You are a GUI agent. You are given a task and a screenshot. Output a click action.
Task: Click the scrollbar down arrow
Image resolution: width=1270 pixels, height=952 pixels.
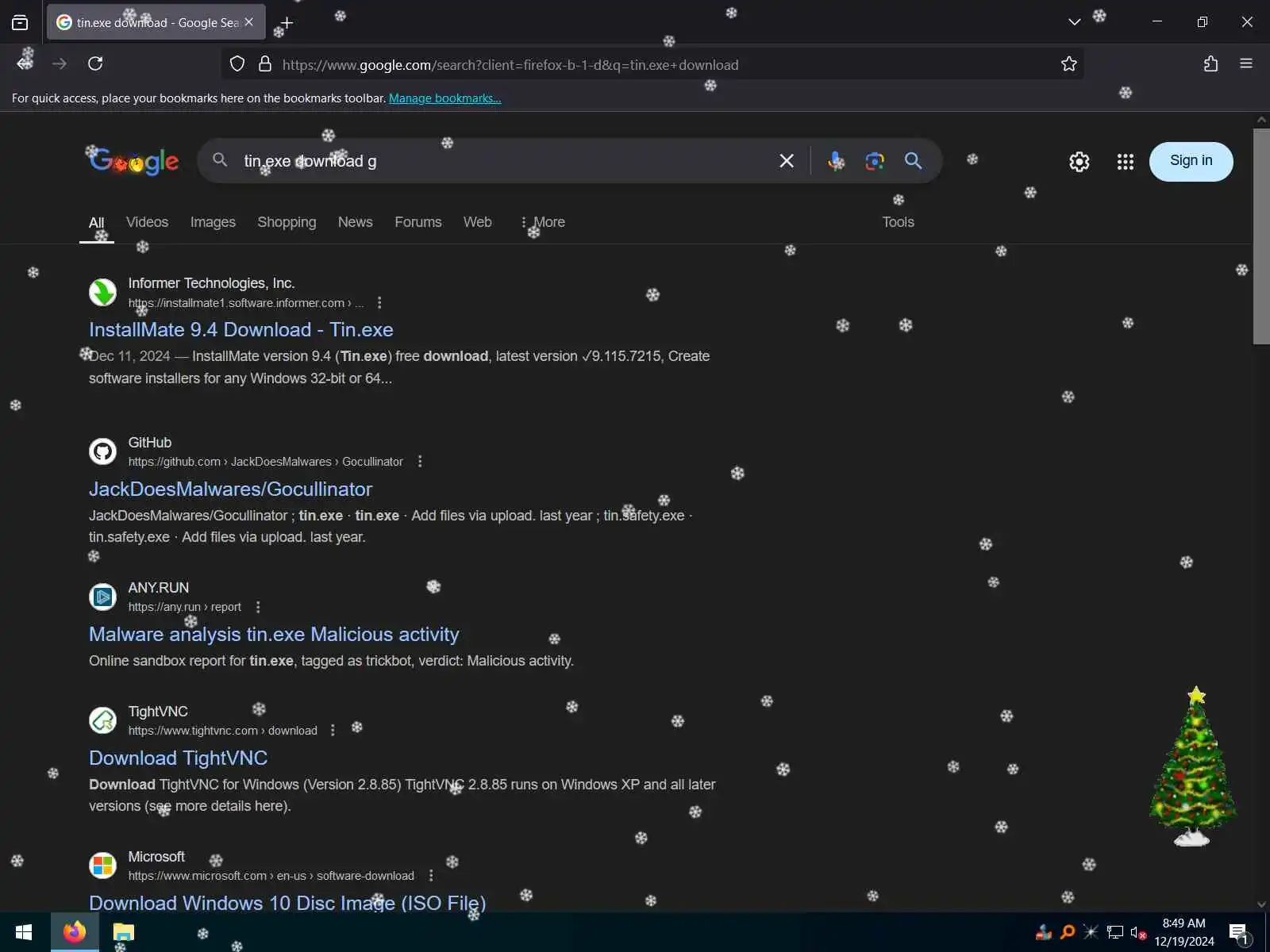click(1261, 904)
